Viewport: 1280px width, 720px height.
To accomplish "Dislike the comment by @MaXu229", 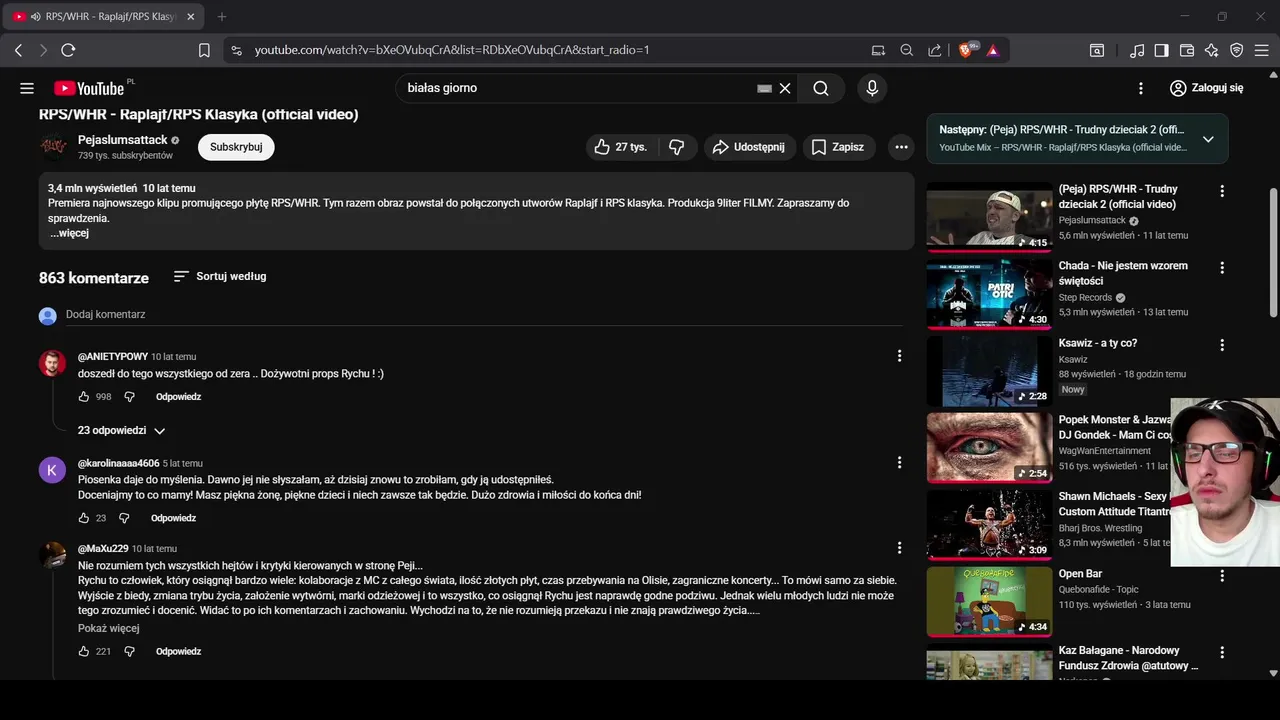I will pos(129,651).
